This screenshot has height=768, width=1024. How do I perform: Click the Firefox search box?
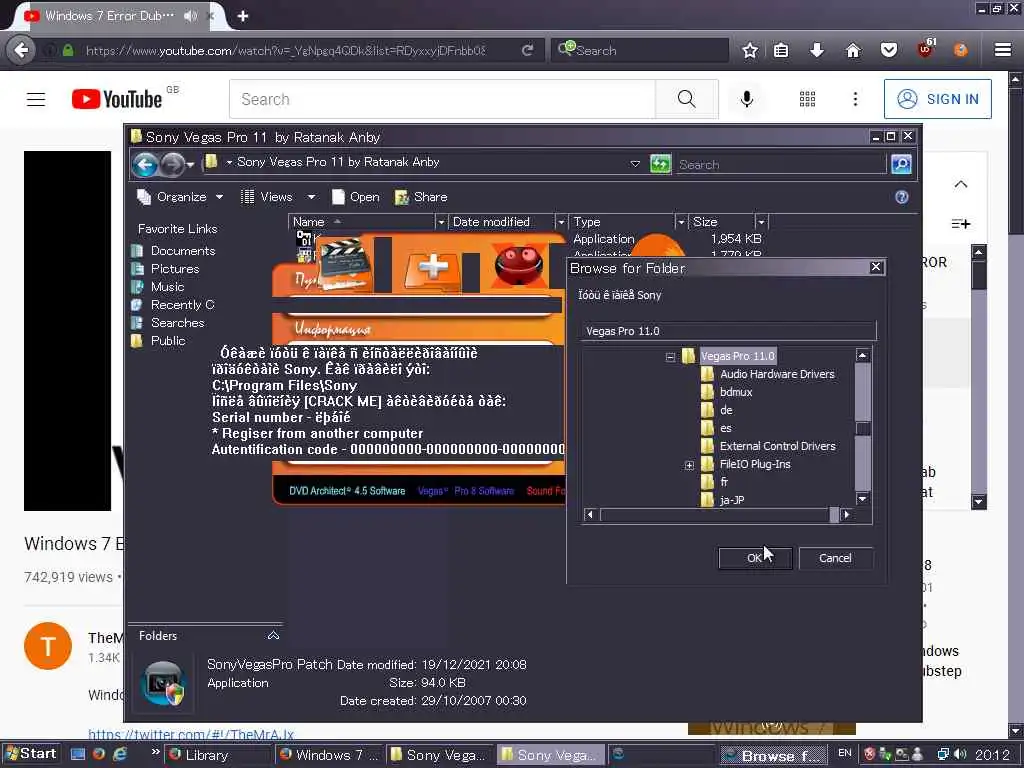coord(640,50)
